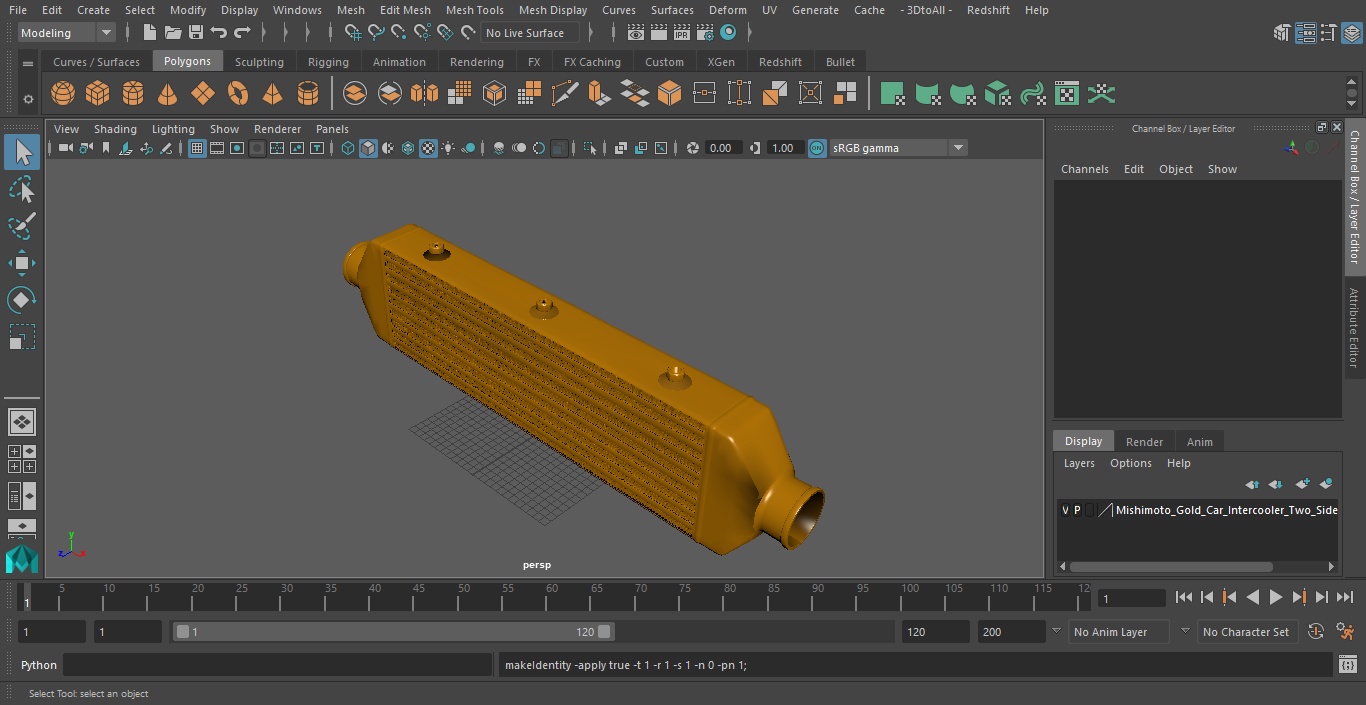
Task: Select the Lasso tool in the toolbox
Action: tap(22, 189)
